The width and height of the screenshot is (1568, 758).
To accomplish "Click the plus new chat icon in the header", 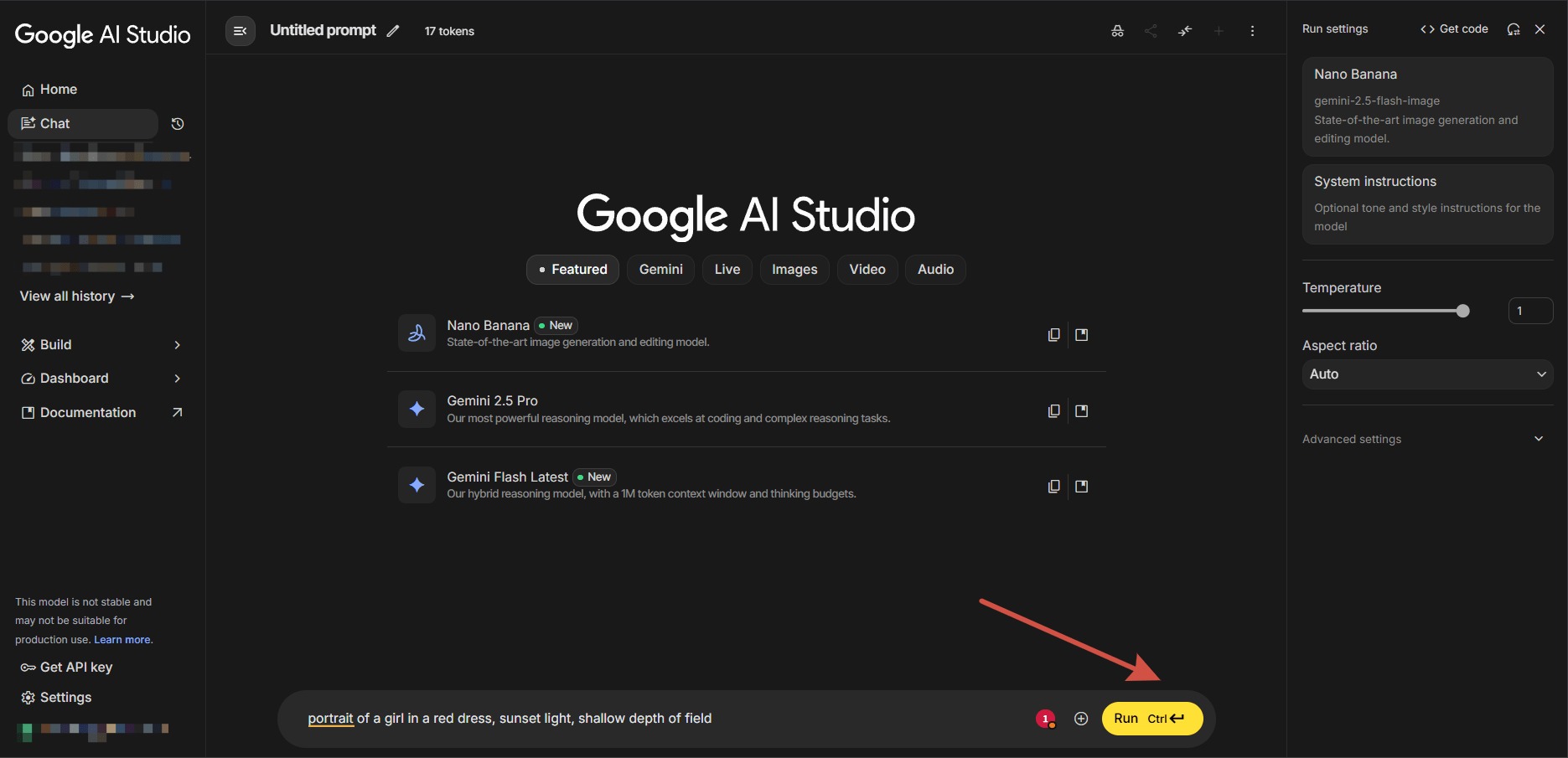I will [1219, 31].
